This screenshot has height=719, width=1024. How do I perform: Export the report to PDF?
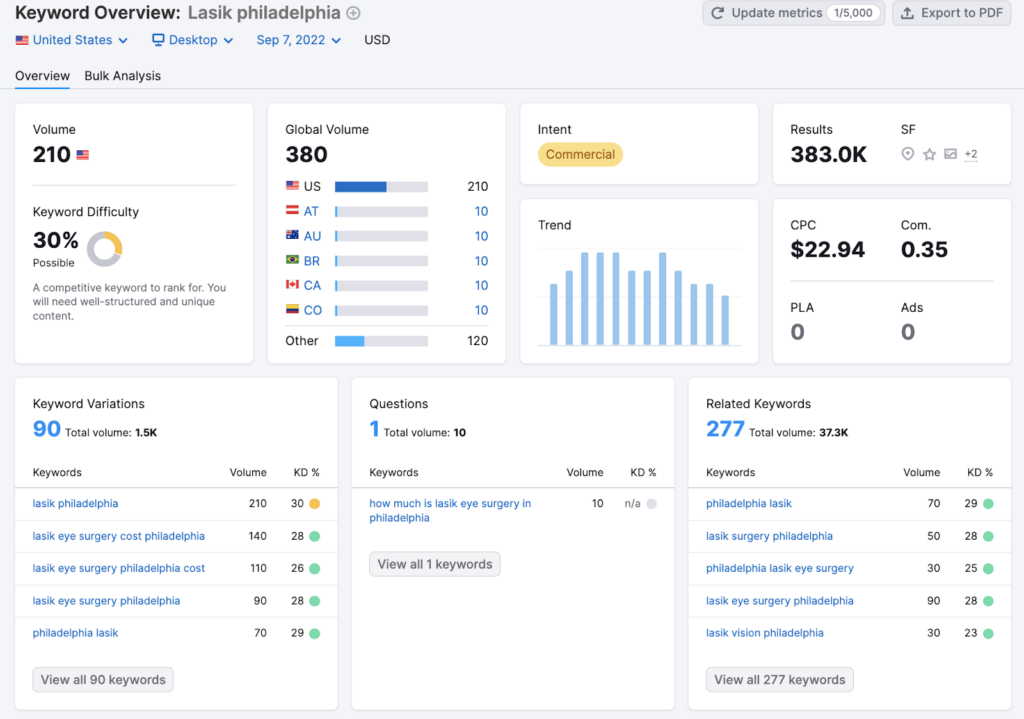951,13
